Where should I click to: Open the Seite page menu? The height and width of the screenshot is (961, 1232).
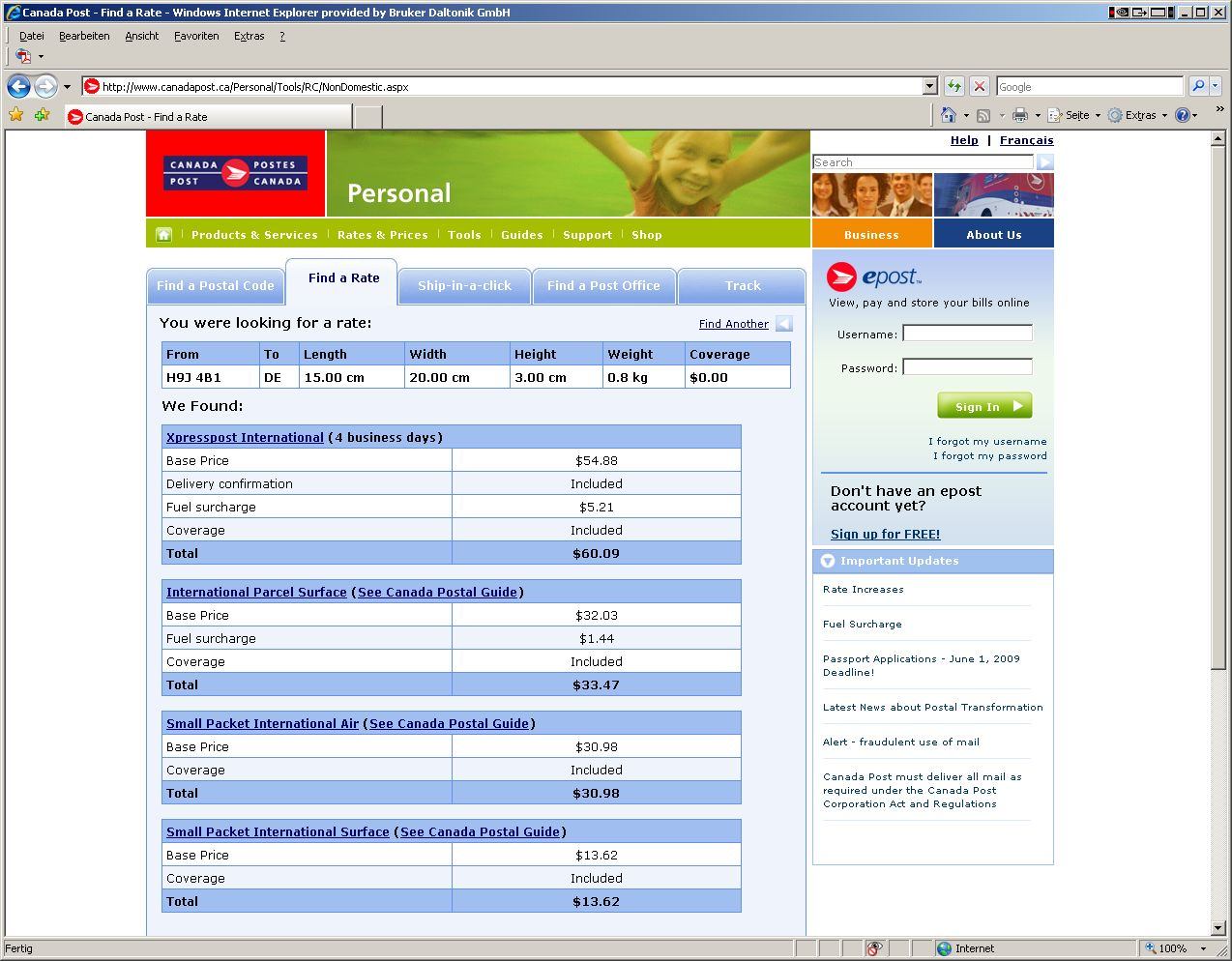[x=1073, y=115]
